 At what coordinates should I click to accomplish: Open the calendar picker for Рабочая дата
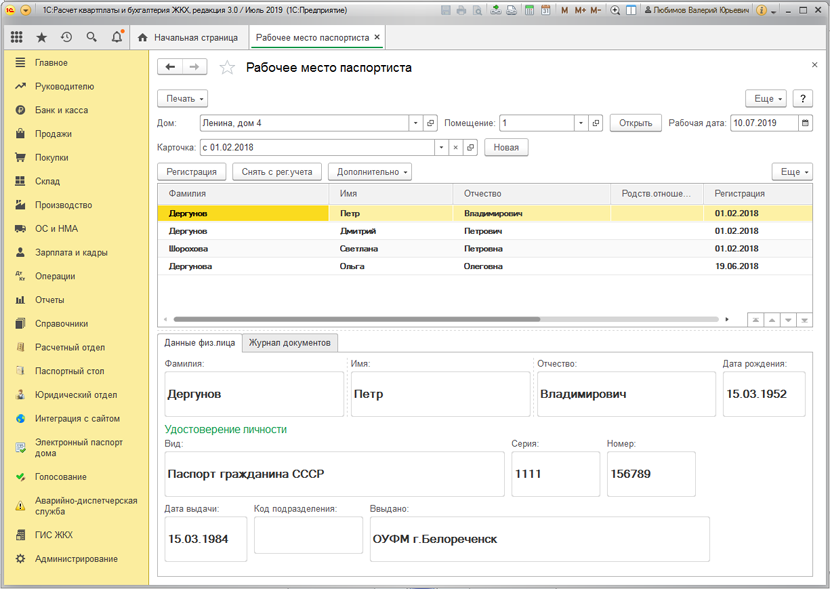[x=805, y=123]
